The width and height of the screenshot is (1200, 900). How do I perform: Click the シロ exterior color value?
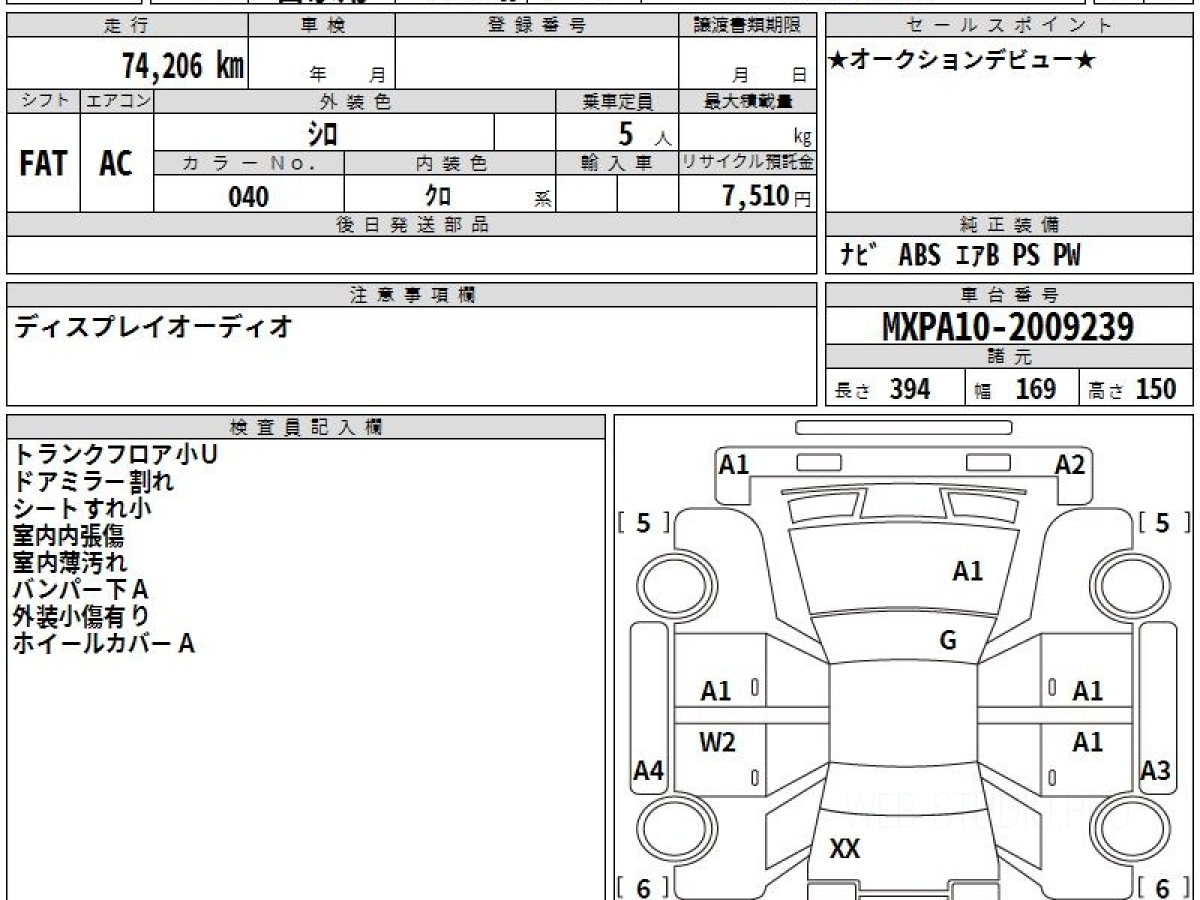(x=322, y=132)
